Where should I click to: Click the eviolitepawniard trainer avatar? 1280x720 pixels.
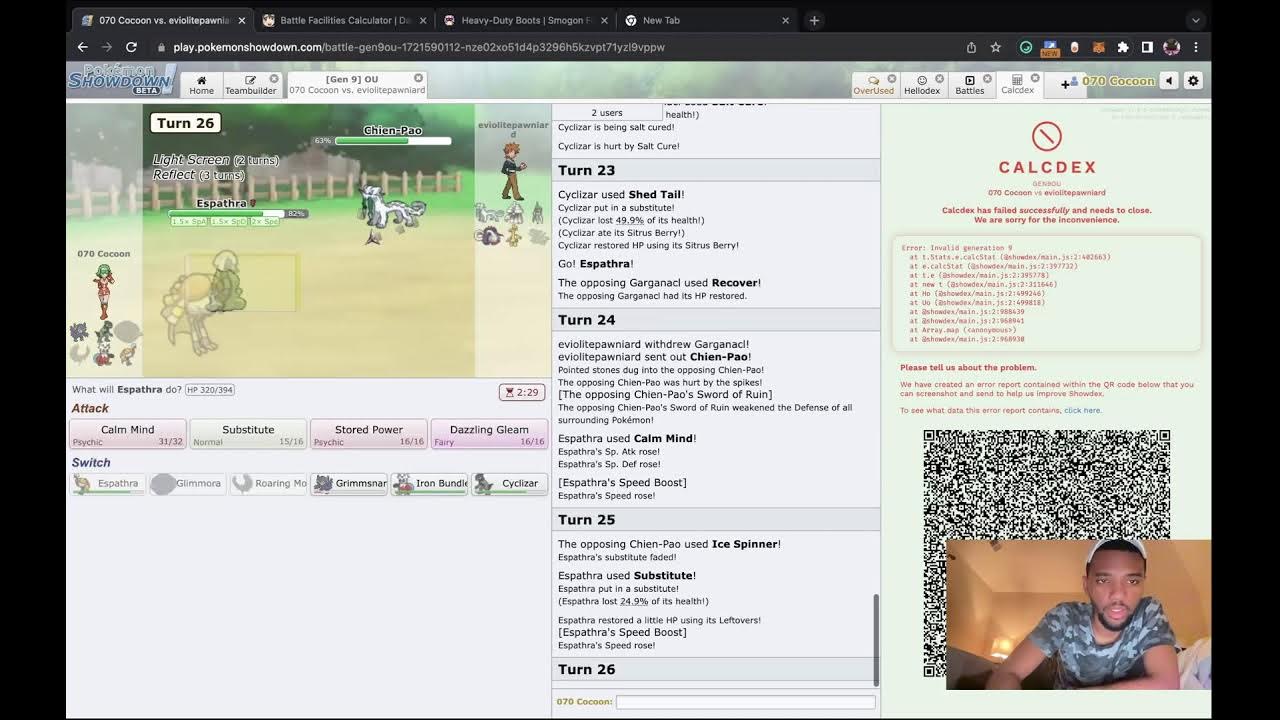tap(512, 170)
